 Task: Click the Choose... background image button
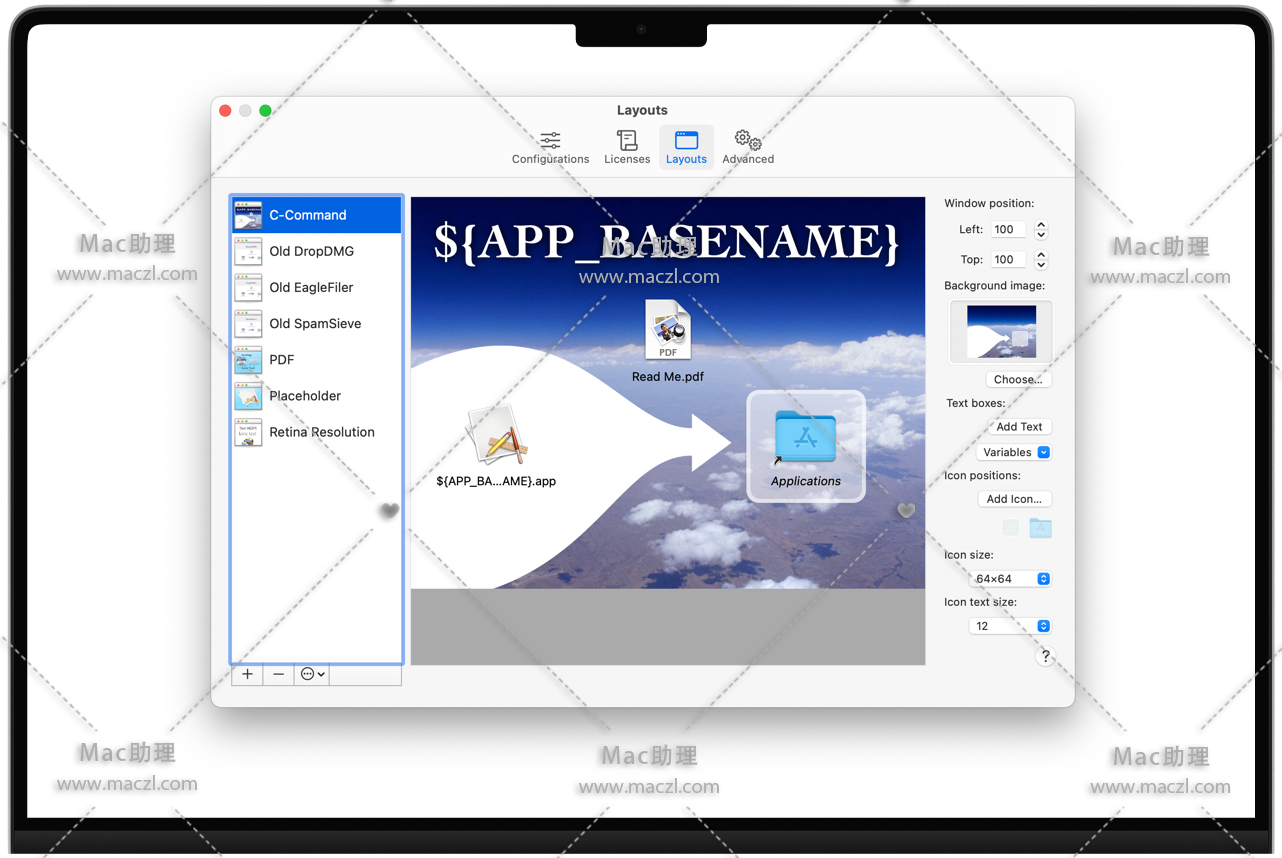(1018, 380)
